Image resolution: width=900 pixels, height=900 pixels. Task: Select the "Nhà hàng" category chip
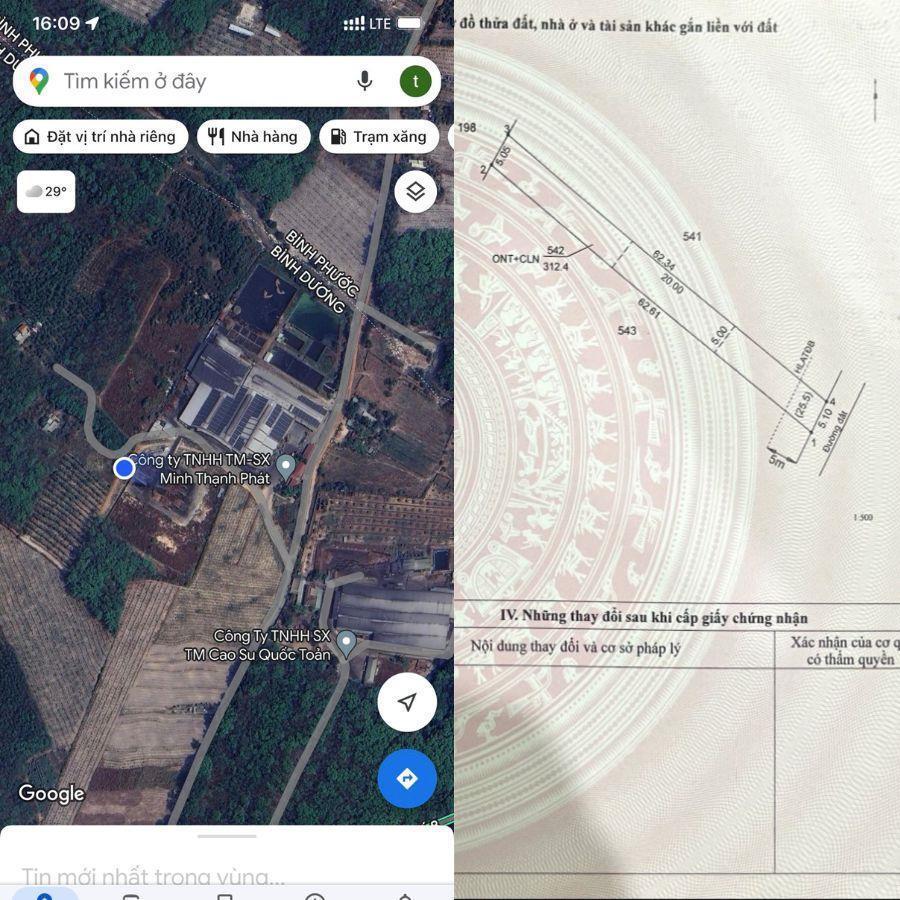click(x=253, y=137)
